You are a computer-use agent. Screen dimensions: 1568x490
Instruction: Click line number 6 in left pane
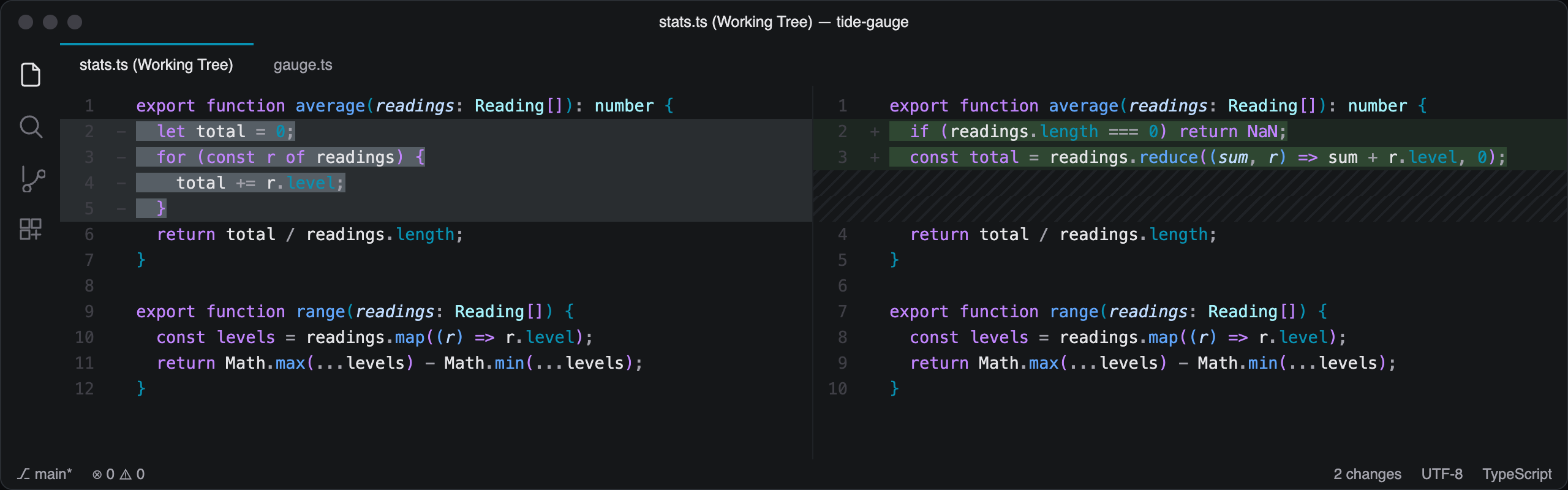coord(89,234)
